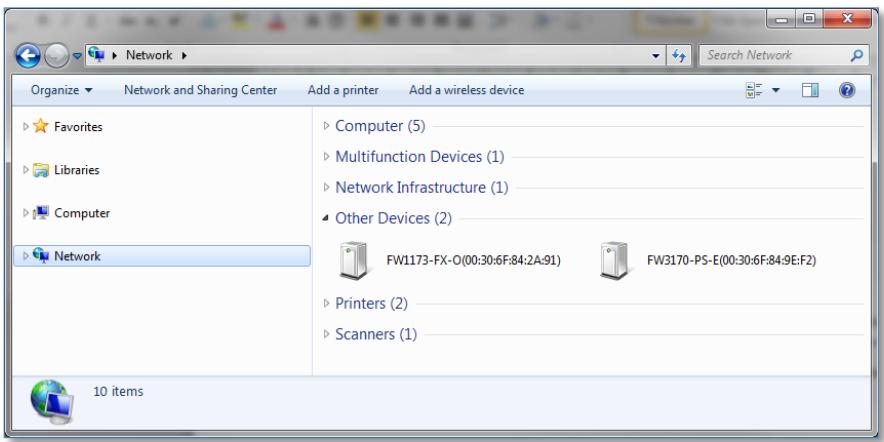Viewport: 884px width, 442px height.
Task: Expand the Printers (2) group
Action: (326, 303)
